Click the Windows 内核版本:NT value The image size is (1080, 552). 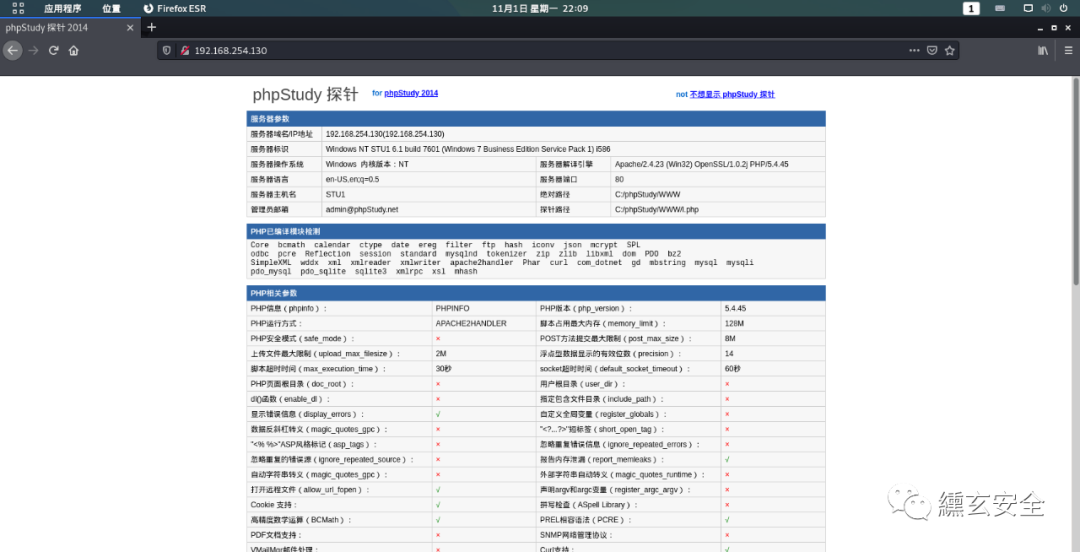(367, 164)
